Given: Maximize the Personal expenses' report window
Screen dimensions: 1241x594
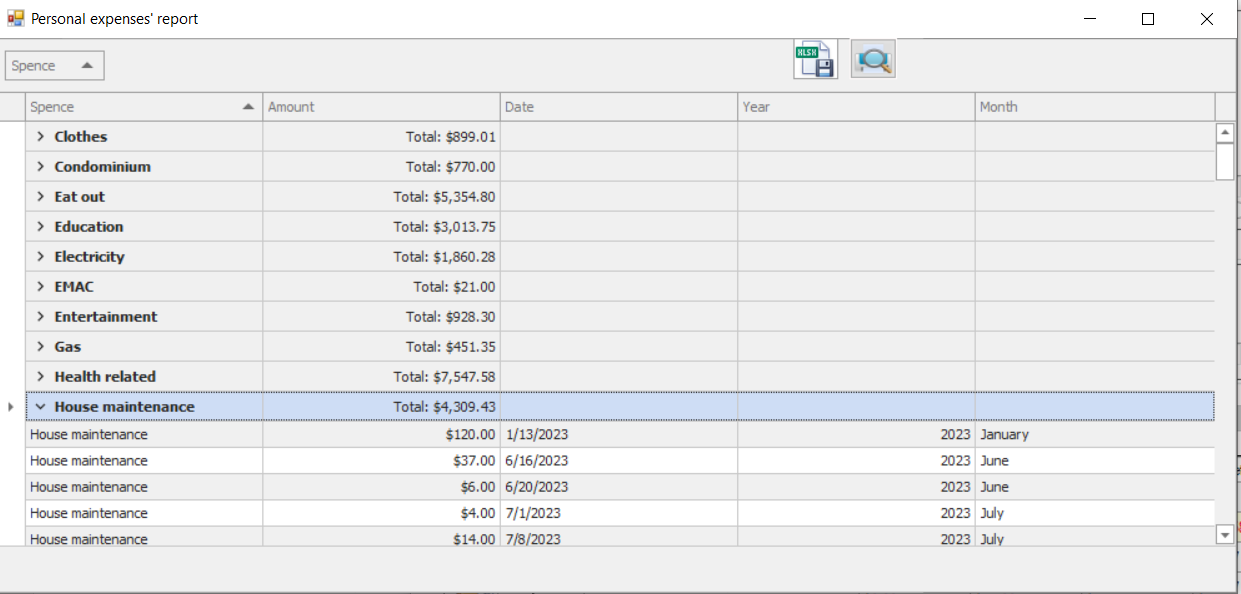Looking at the screenshot, I should point(1148,19).
